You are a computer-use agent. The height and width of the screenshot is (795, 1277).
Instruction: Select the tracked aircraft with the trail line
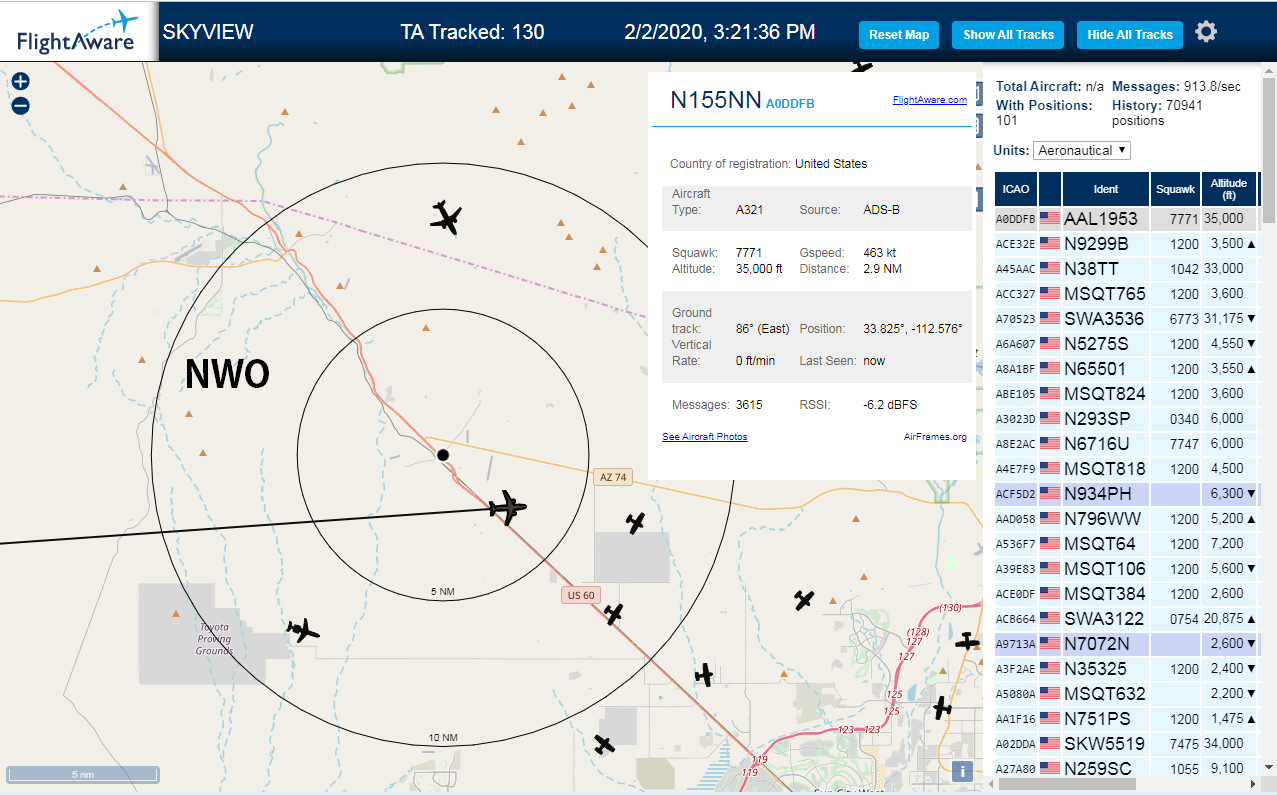click(508, 507)
